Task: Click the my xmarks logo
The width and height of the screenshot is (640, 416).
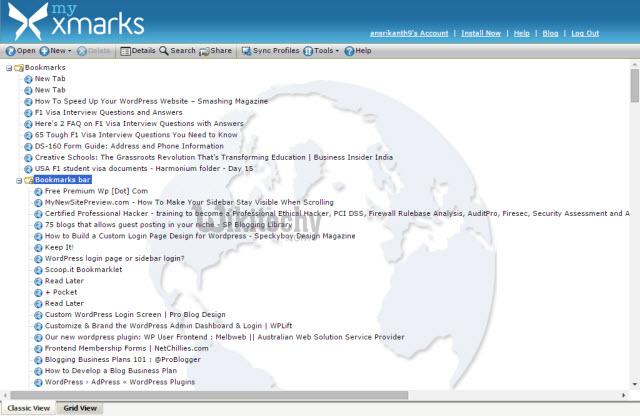Action: (73, 20)
